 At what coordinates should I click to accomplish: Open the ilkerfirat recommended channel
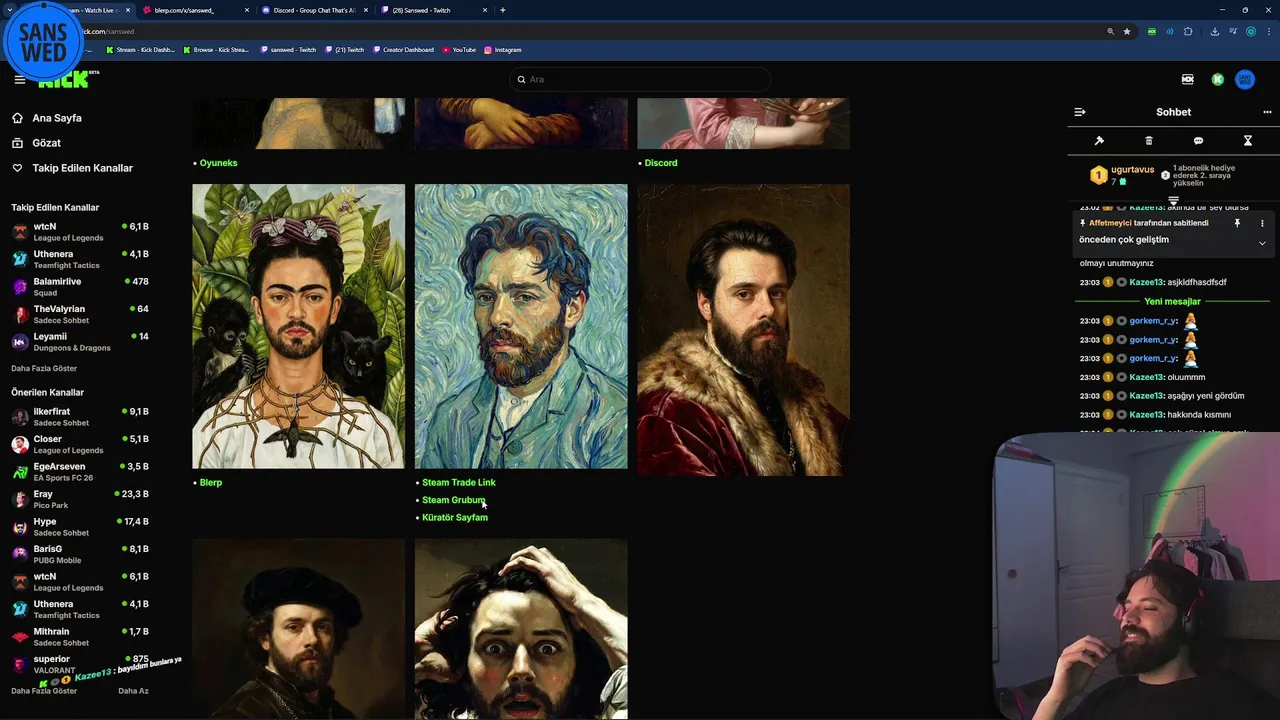pyautogui.click(x=80, y=417)
